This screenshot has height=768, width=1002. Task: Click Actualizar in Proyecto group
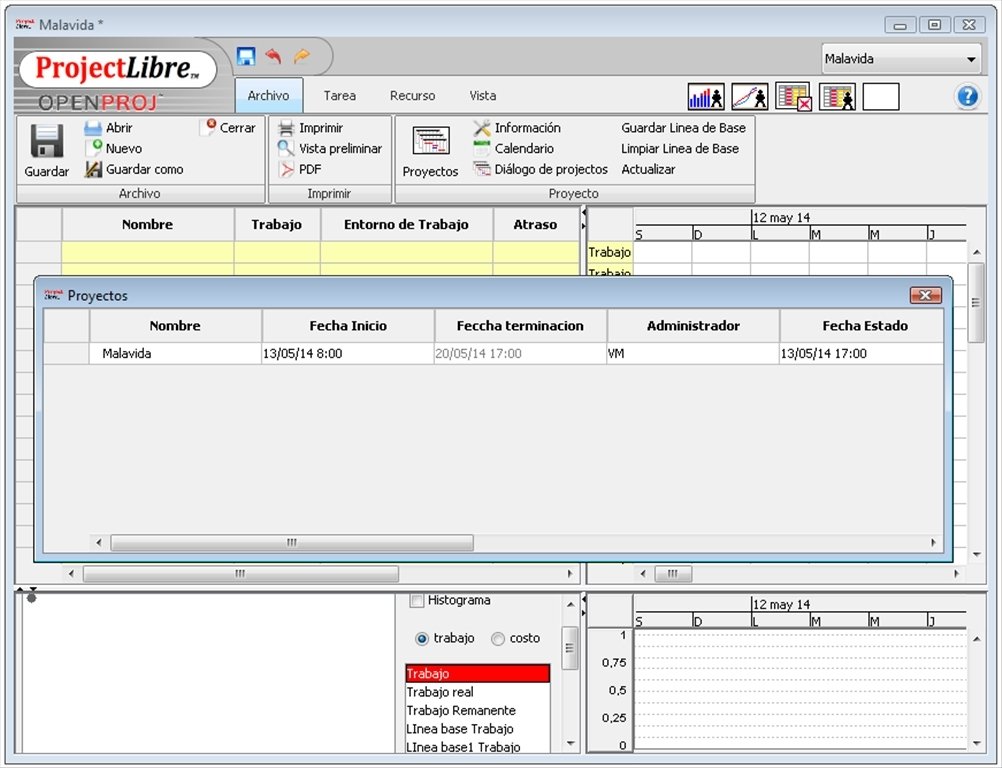pyautogui.click(x=648, y=169)
